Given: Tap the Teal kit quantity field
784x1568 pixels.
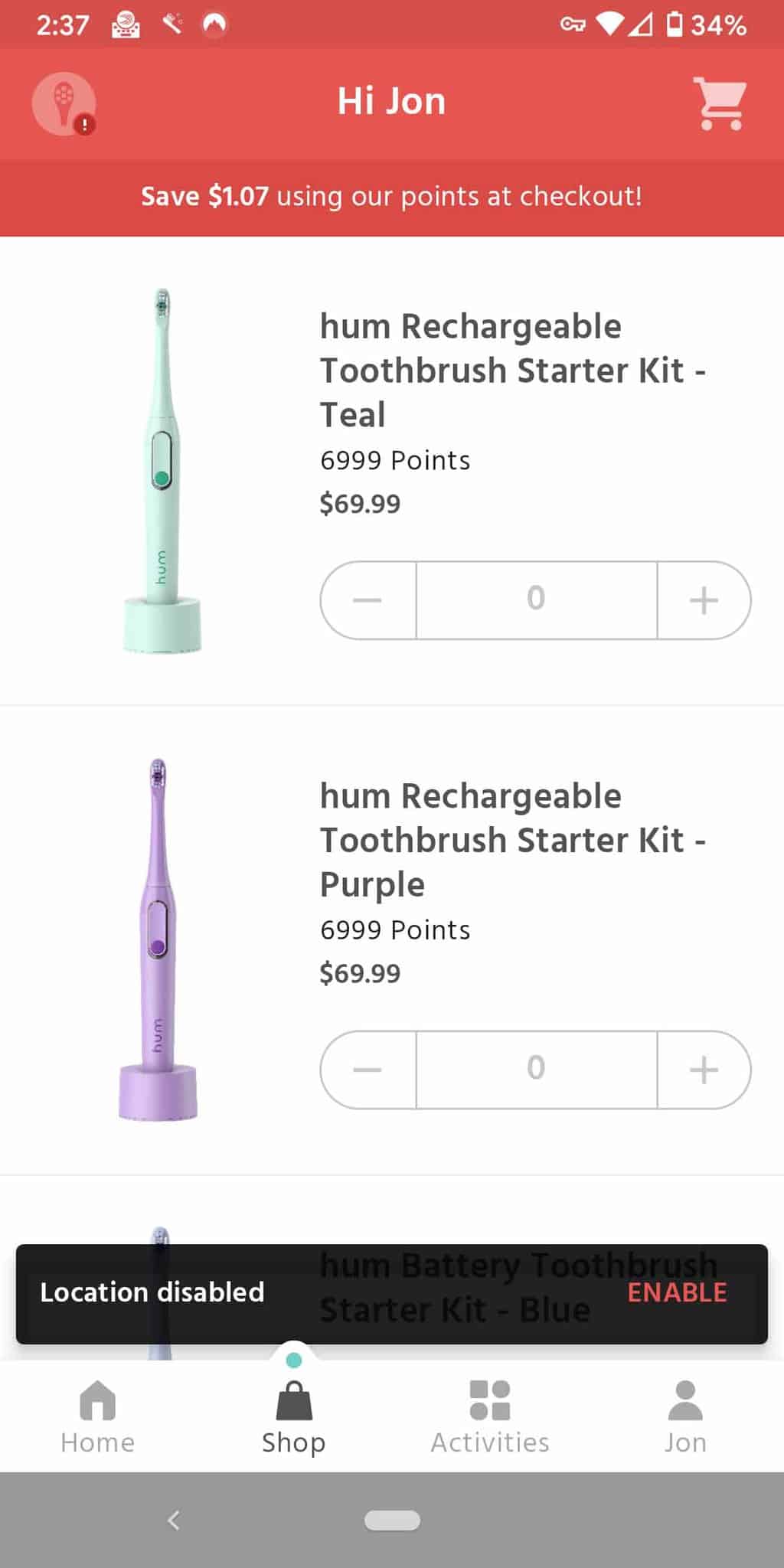Looking at the screenshot, I should pyautogui.click(x=537, y=600).
